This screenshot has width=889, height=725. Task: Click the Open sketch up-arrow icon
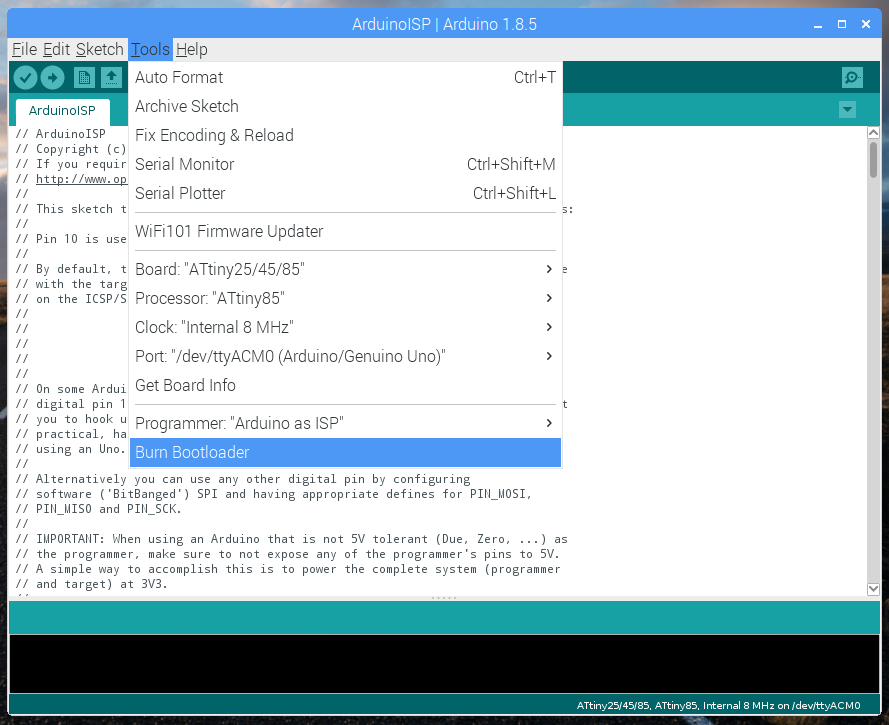(112, 77)
